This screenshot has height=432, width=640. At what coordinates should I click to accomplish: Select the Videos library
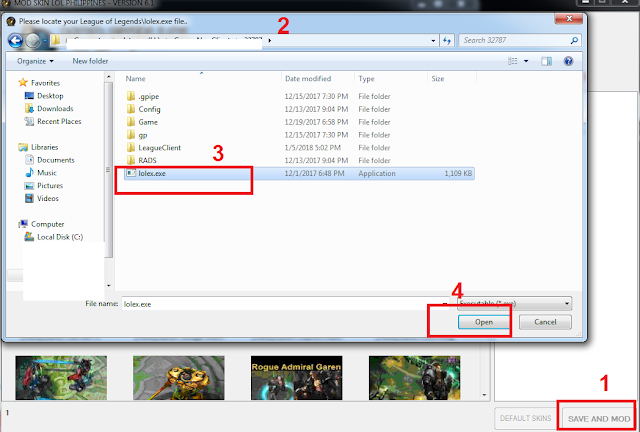[42, 198]
